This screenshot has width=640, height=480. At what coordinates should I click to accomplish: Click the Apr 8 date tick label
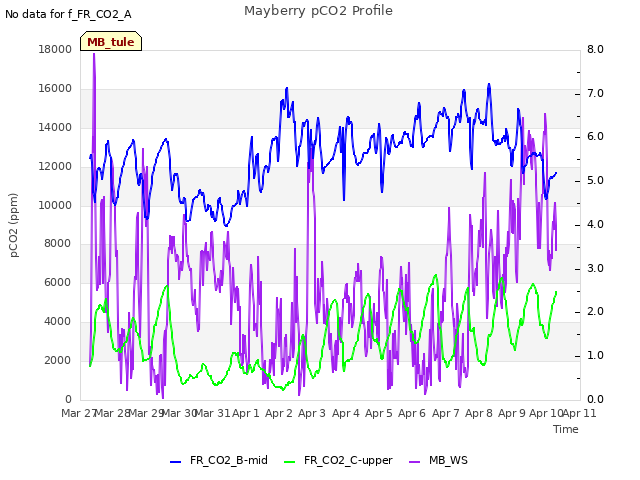[x=479, y=413]
